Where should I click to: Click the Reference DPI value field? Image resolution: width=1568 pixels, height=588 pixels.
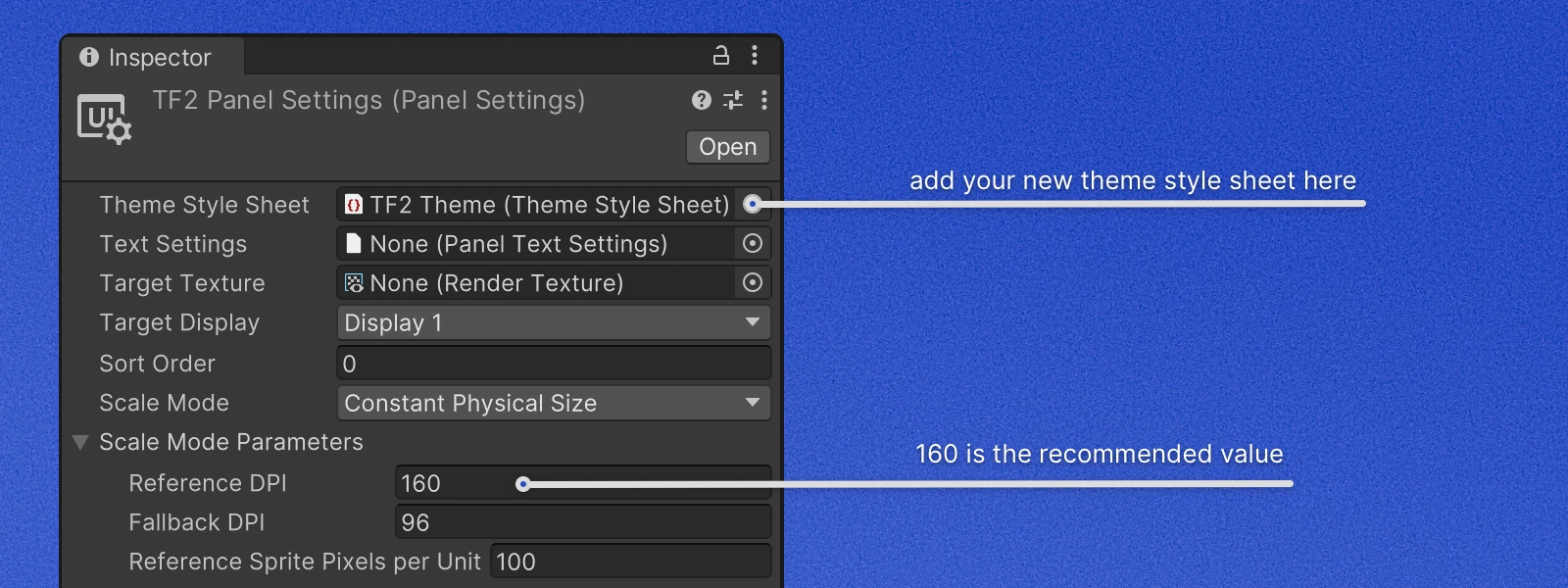point(583,483)
